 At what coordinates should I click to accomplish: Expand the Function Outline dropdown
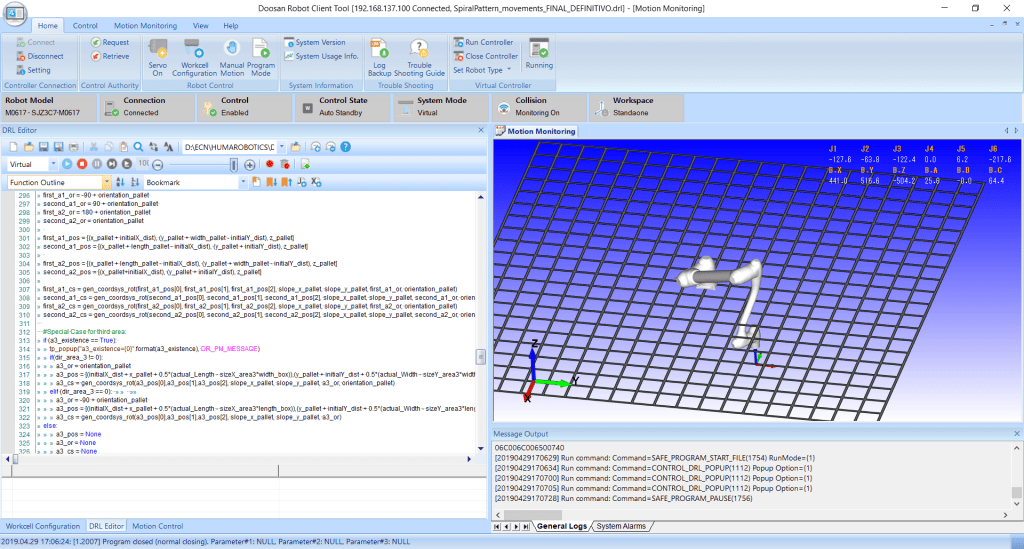(x=107, y=182)
